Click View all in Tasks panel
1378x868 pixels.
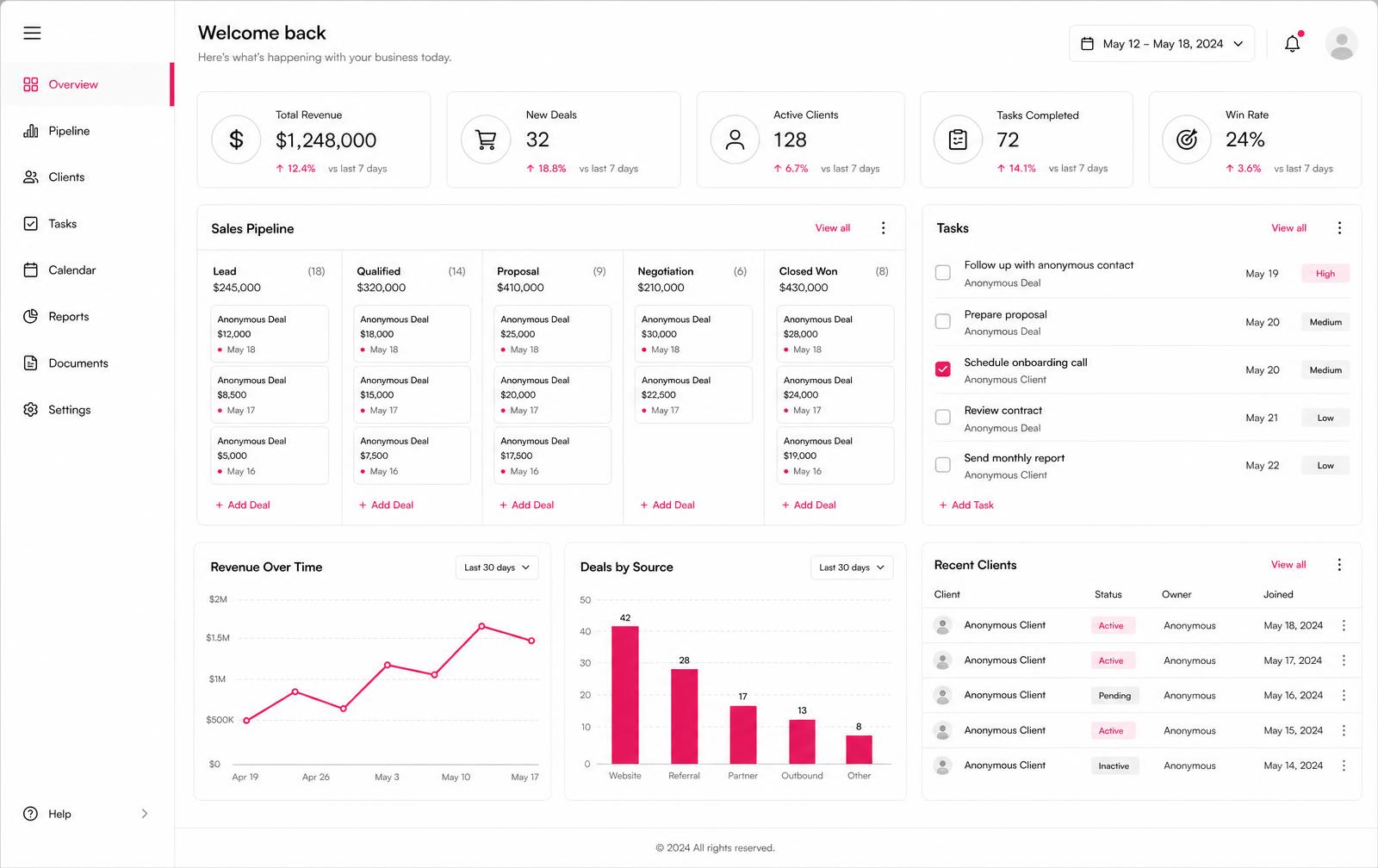1288,228
